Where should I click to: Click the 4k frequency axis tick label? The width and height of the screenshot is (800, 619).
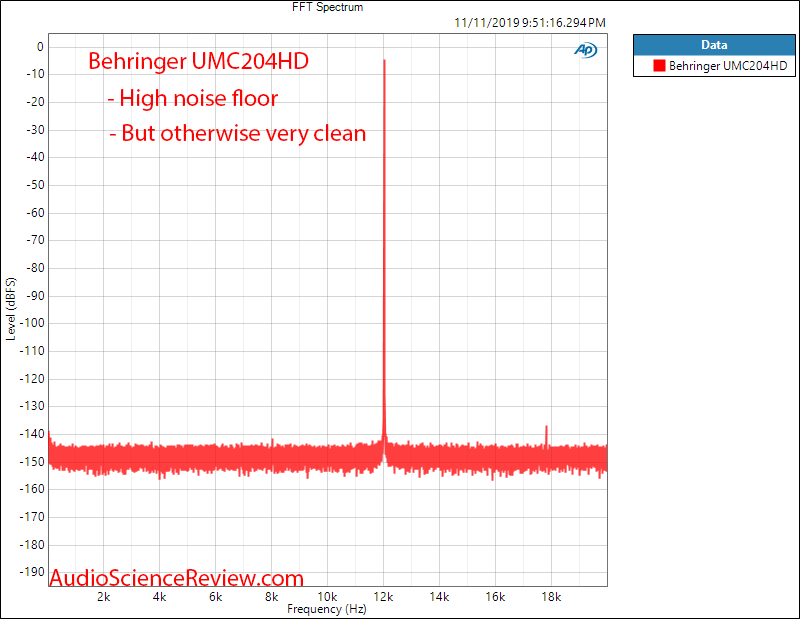coord(160,597)
